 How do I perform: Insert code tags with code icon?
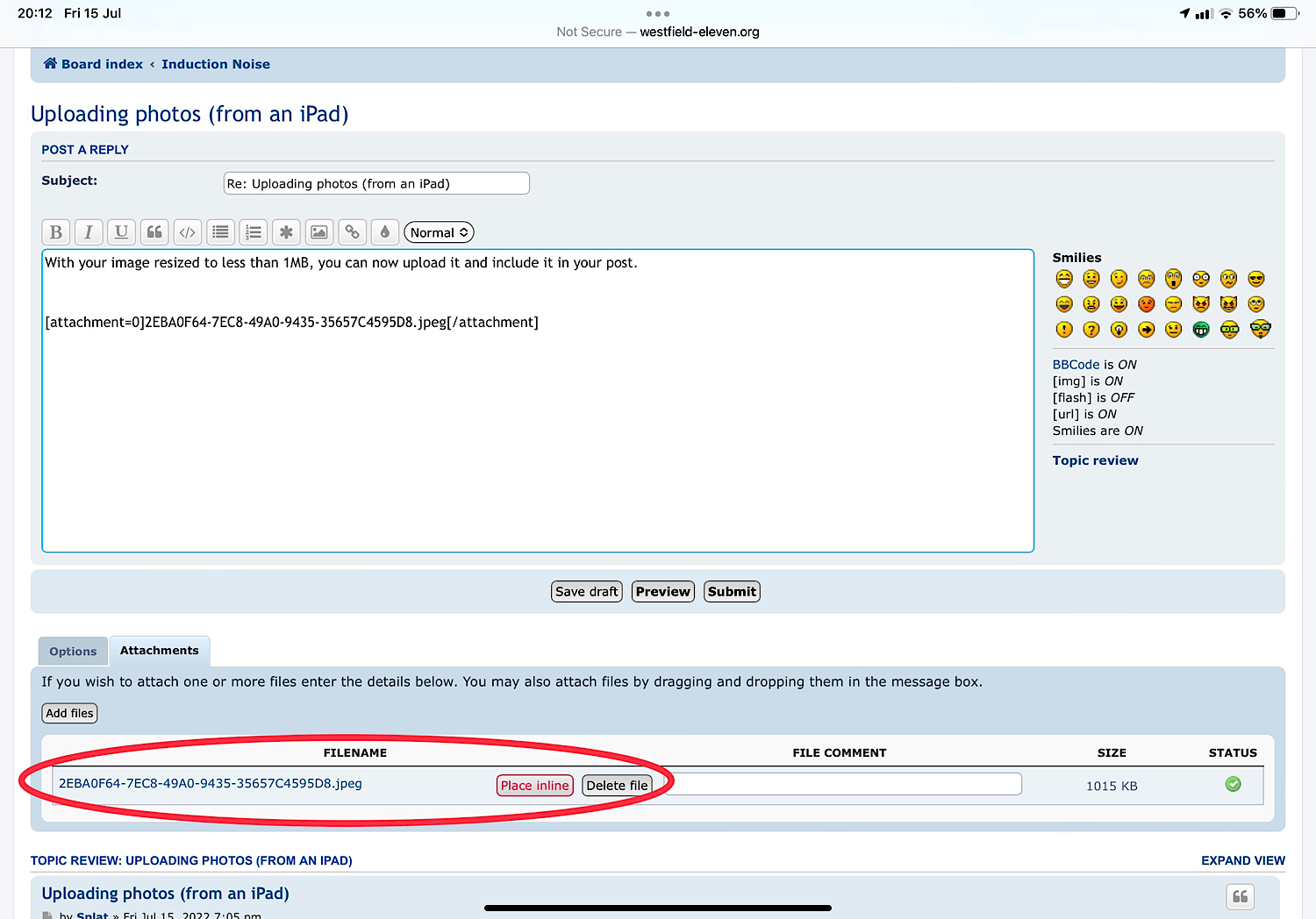point(187,232)
